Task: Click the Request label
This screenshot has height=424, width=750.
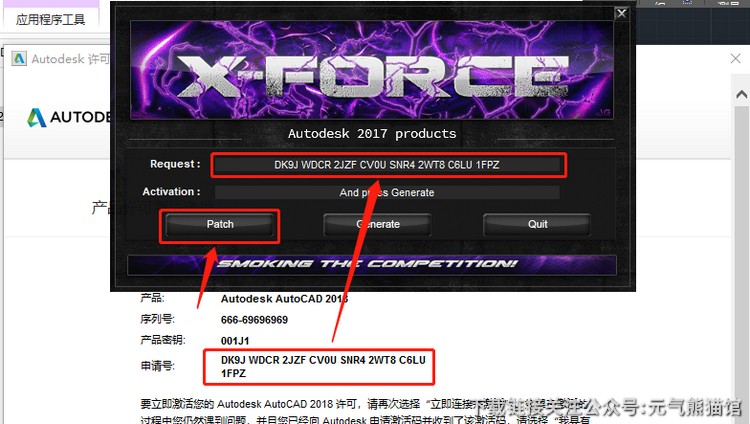Action: [x=175, y=164]
